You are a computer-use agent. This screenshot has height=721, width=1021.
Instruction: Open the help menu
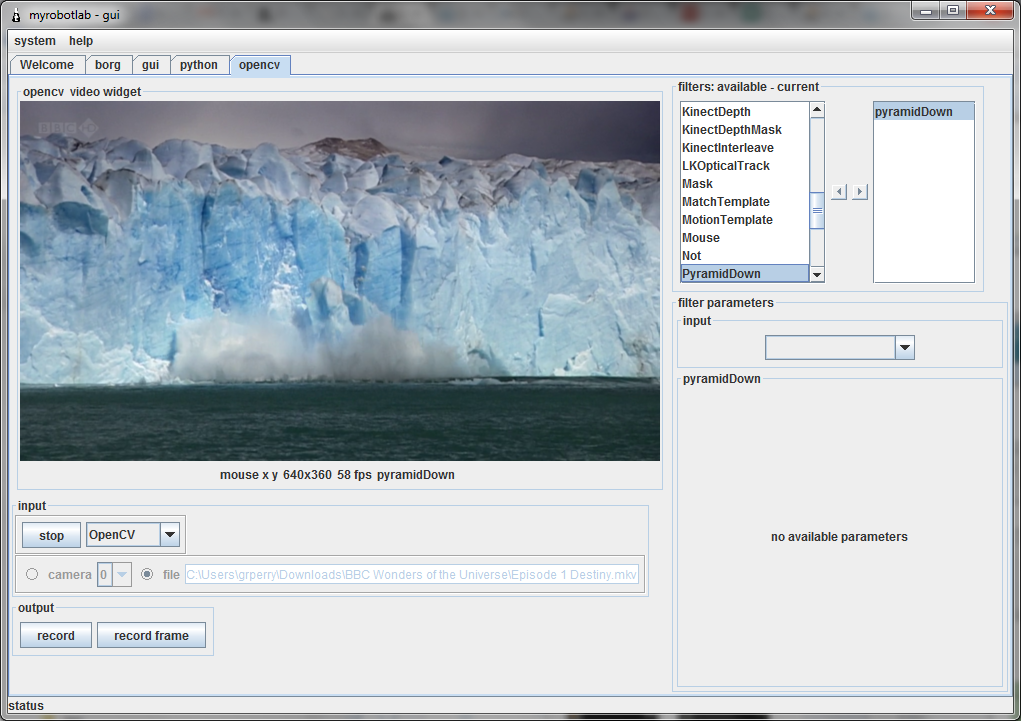tap(81, 40)
